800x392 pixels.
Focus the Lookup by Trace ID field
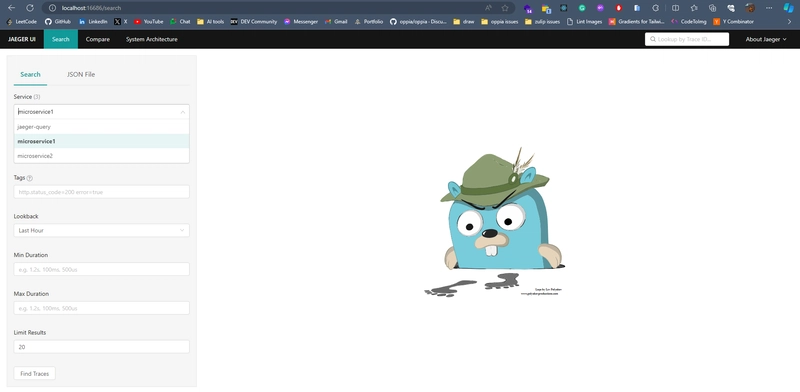pyautogui.click(x=687, y=39)
